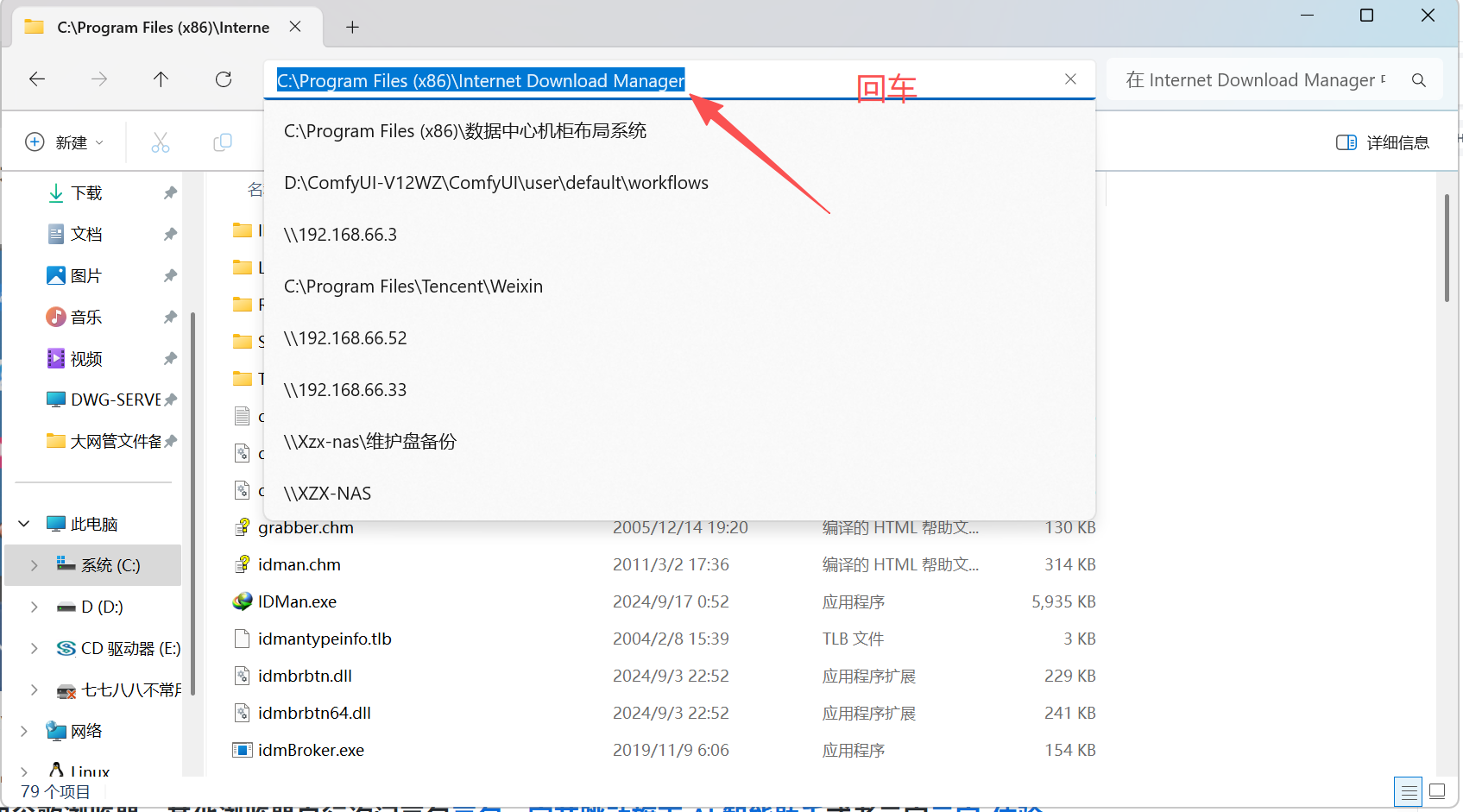Click the Cut scissors icon
Viewport: 1463px width, 812px height.
[161, 142]
